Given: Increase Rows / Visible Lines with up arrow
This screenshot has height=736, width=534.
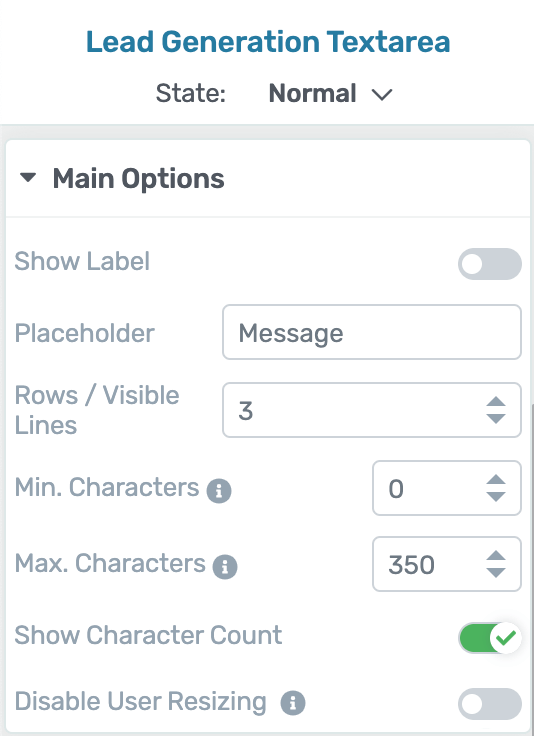Looking at the screenshot, I should pos(496,402).
